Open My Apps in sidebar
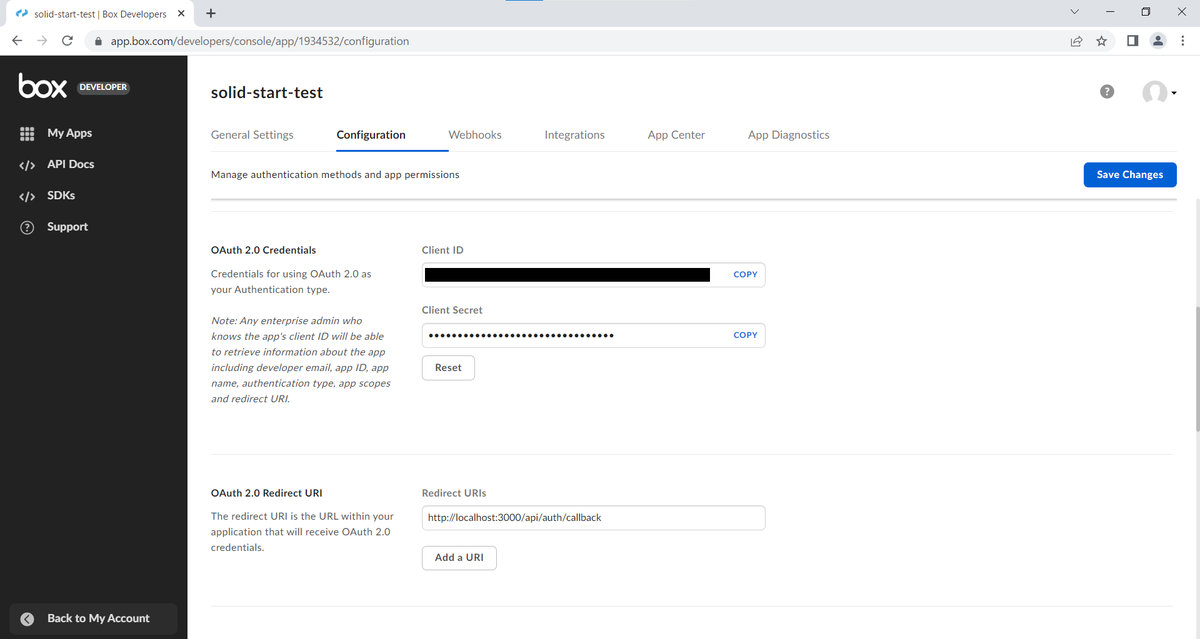1200x639 pixels. (69, 133)
